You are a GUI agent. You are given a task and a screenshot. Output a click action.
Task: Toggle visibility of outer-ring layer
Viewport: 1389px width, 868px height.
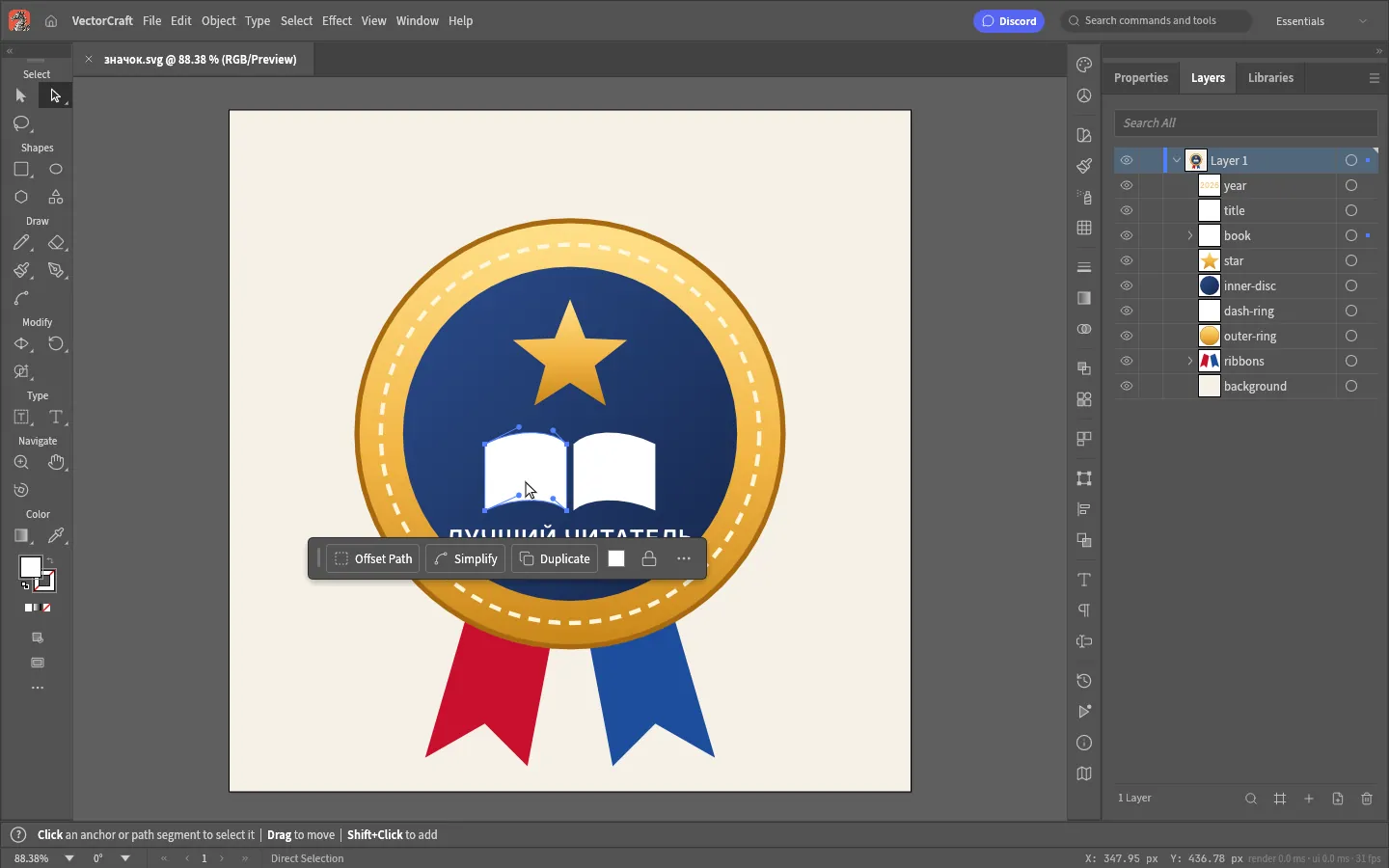coord(1127,336)
